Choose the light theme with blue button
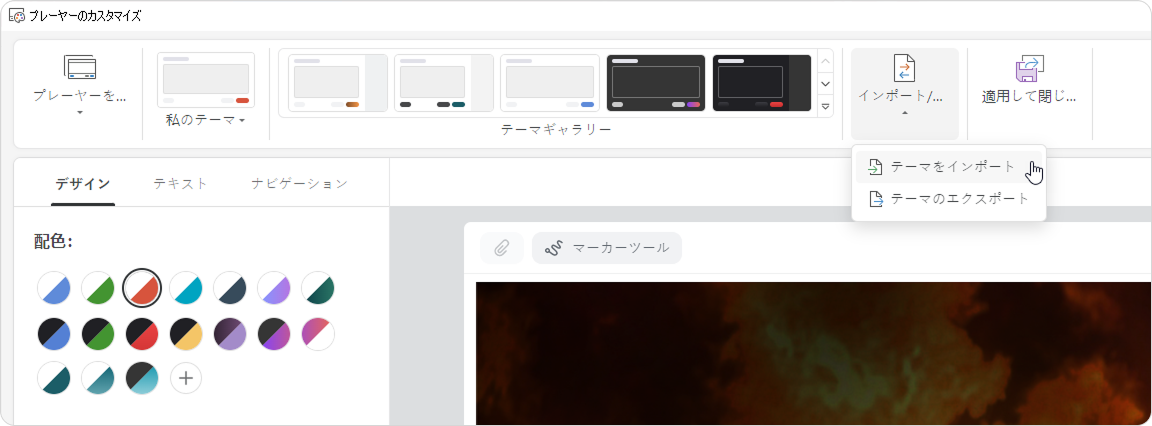 click(550, 82)
